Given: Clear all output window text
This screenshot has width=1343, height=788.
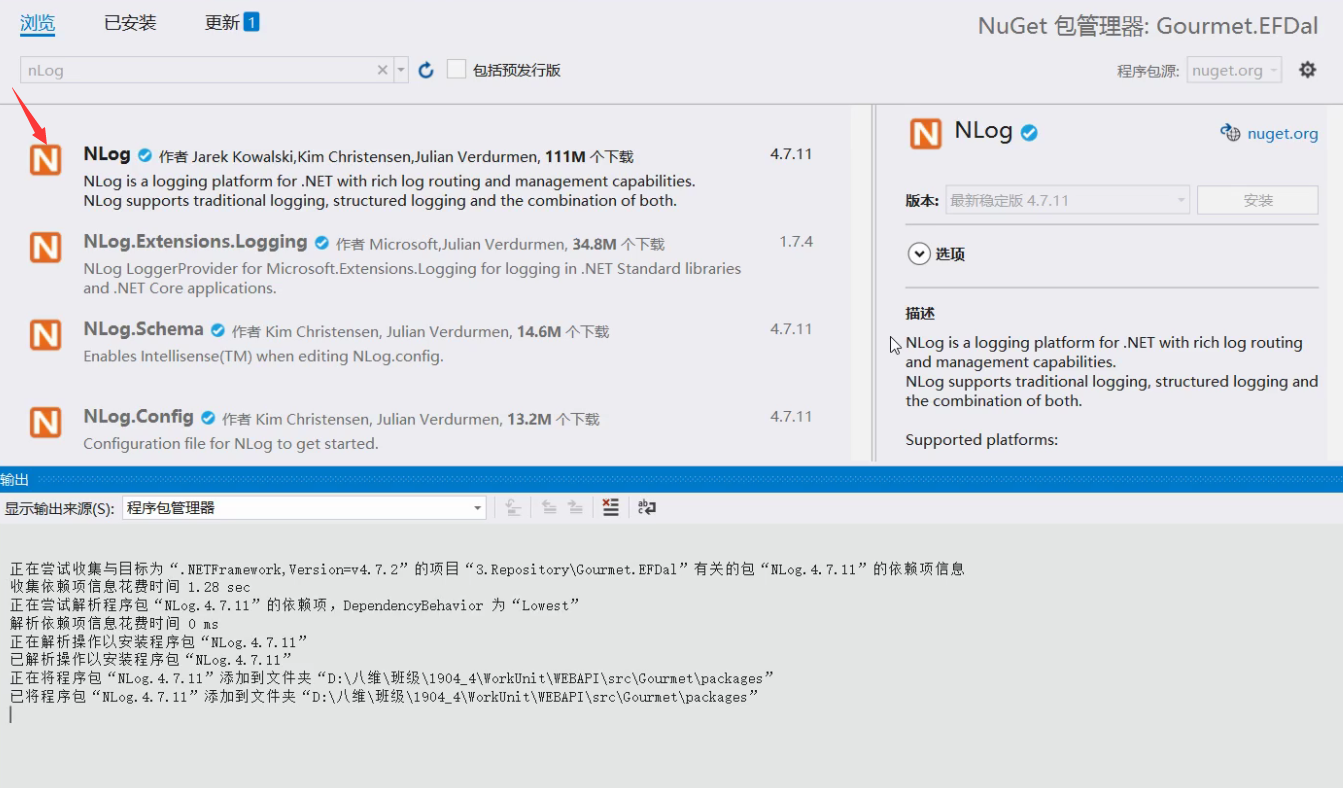Looking at the screenshot, I should 611,508.
